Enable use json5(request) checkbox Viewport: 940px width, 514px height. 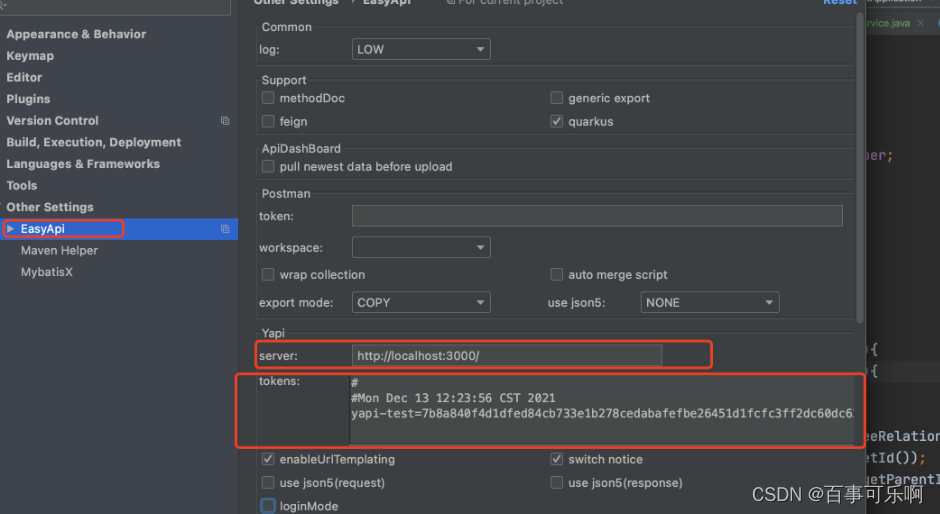pos(268,482)
